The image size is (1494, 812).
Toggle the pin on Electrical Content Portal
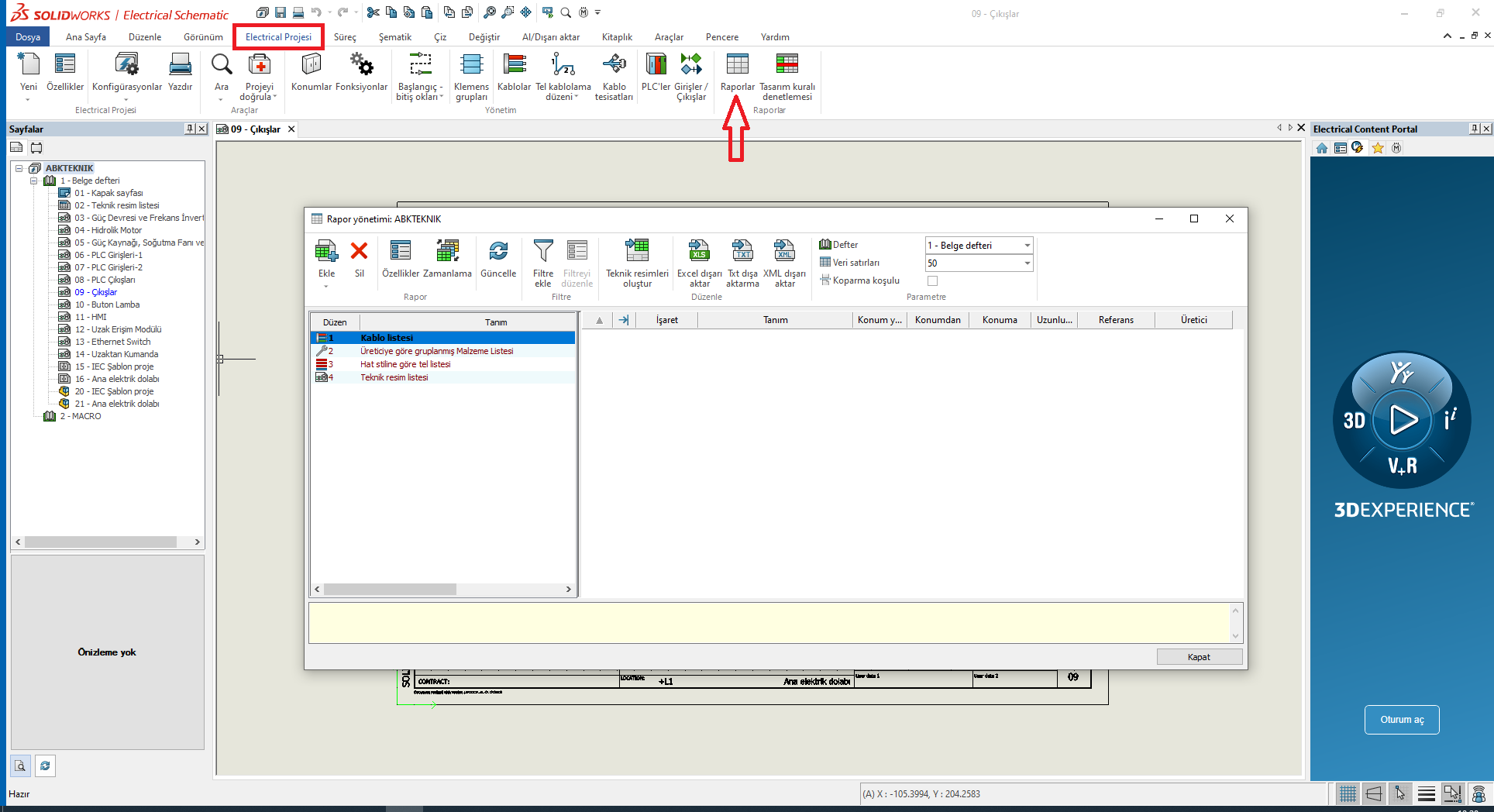coord(1474,129)
